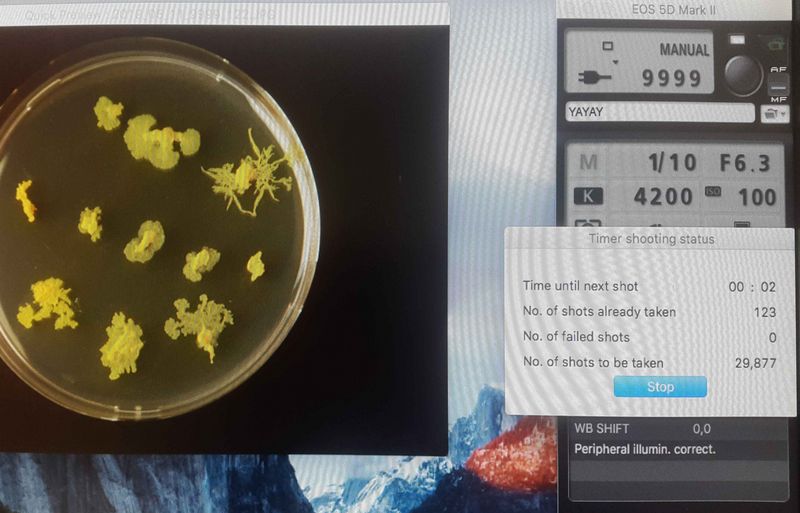Select the single-shot drive mode icon
This screenshot has height=513, width=800.
[607, 46]
